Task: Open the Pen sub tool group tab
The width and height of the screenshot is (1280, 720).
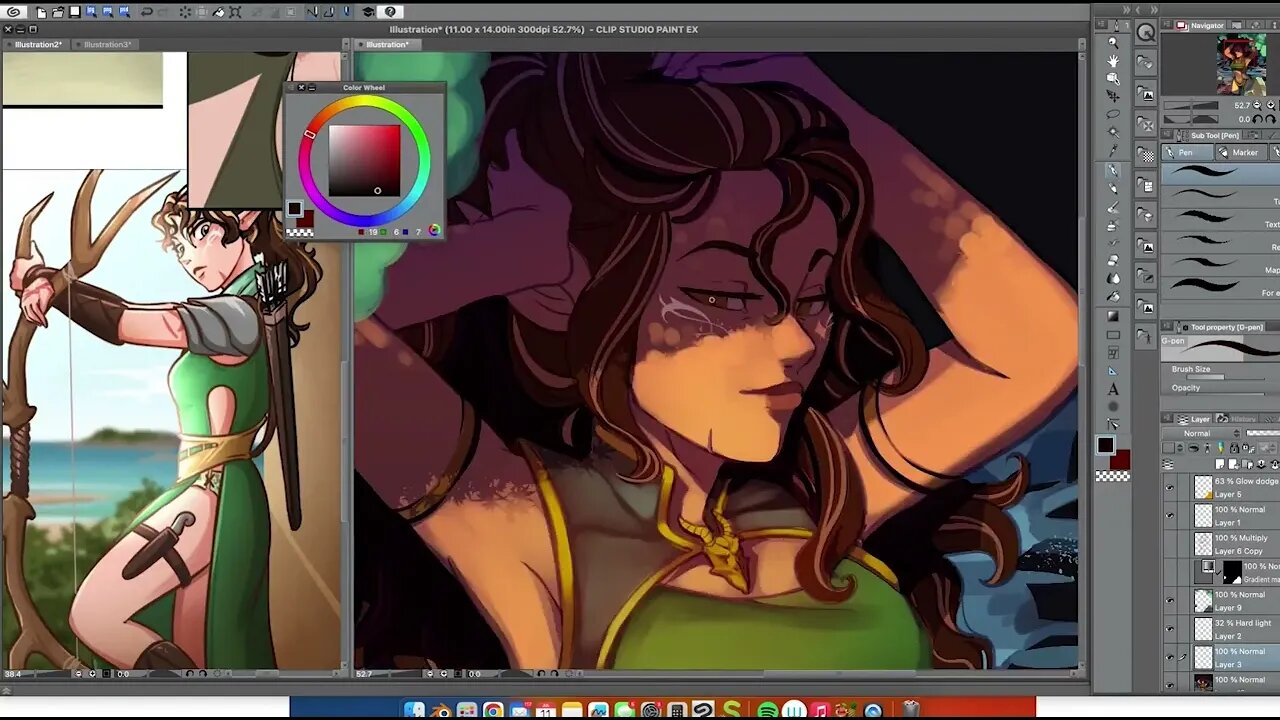Action: [x=1187, y=152]
